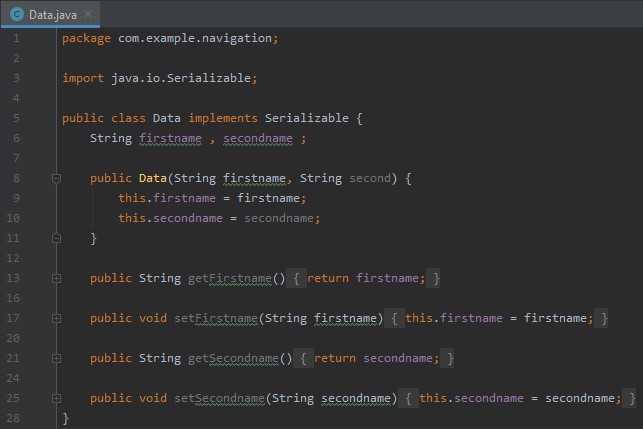Unfold the 'return secondname;' collapsed body
643x429 pixels.
(x=384, y=358)
